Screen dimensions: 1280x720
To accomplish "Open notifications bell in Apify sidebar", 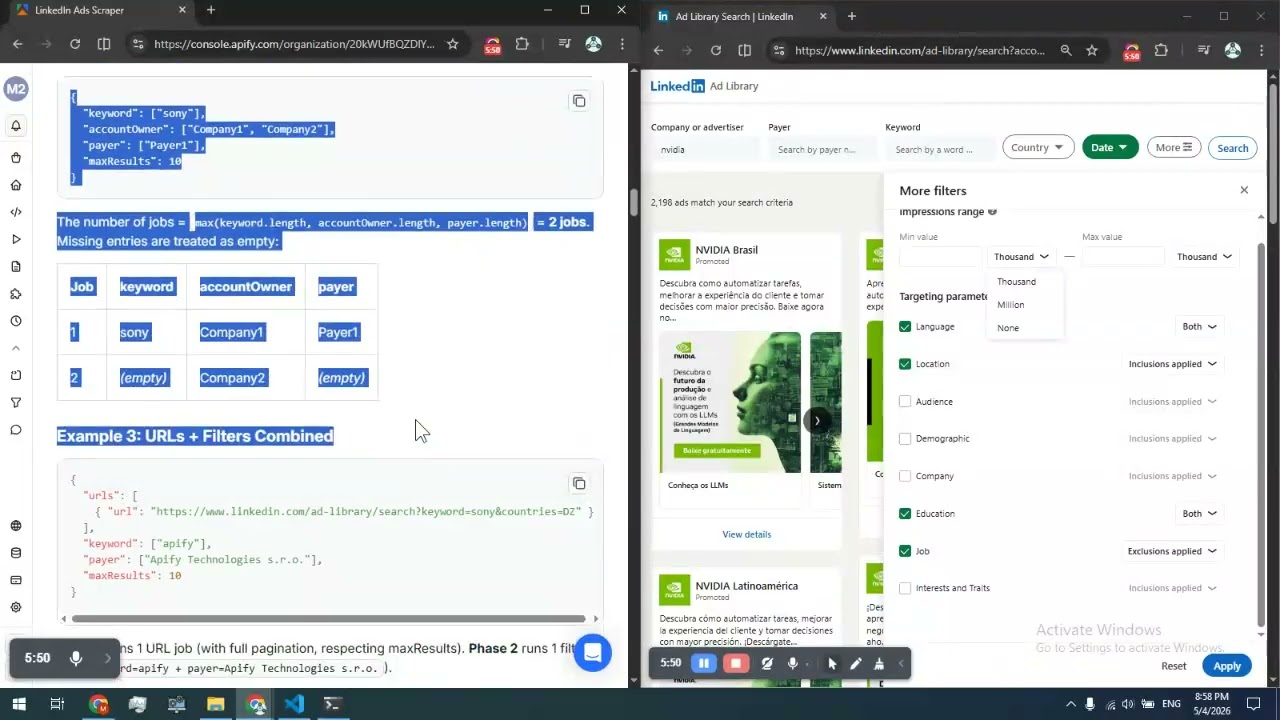I will click(x=16, y=126).
